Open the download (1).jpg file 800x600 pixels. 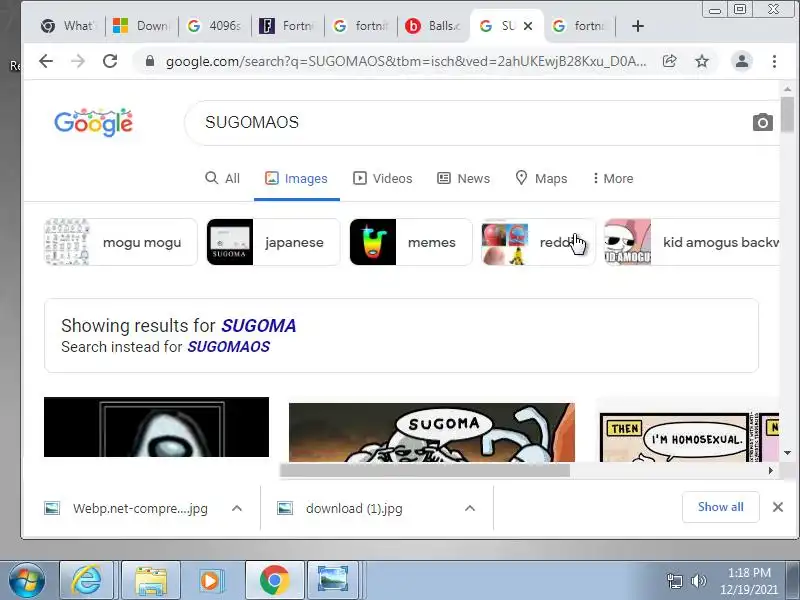[340, 508]
